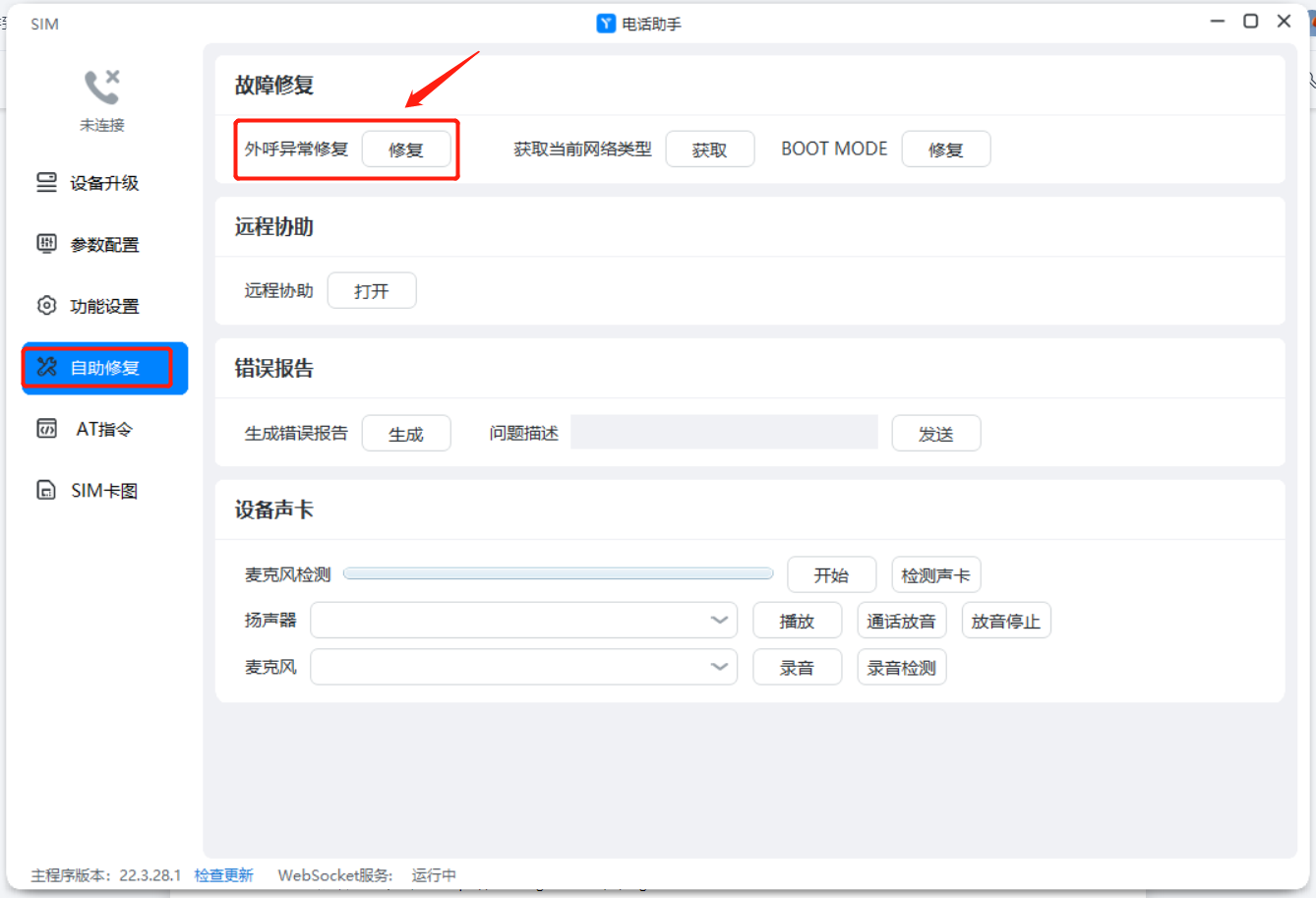Click 开始 for microphone detection
The height and width of the screenshot is (898, 1316).
coord(832,575)
